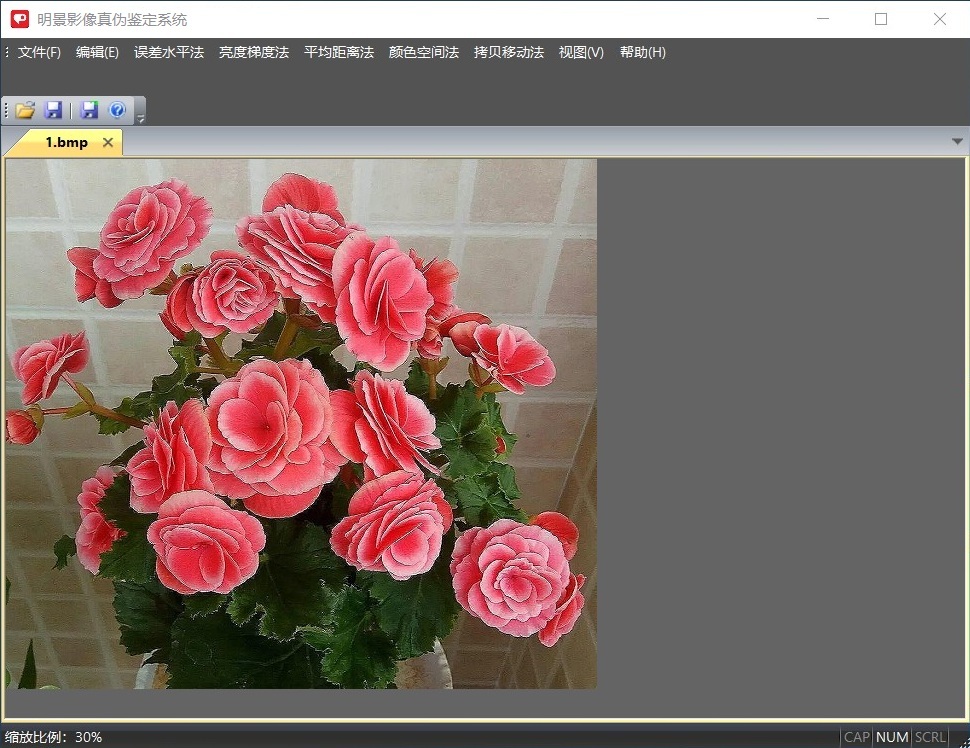Open the 亮度梯度法 menu
The width and height of the screenshot is (970, 748).
(254, 52)
